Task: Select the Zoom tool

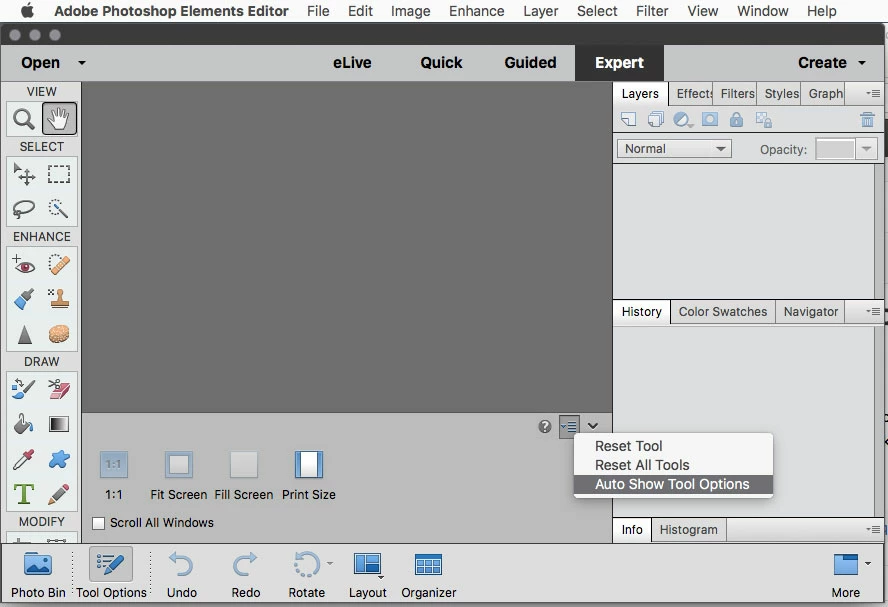Action: click(x=24, y=119)
